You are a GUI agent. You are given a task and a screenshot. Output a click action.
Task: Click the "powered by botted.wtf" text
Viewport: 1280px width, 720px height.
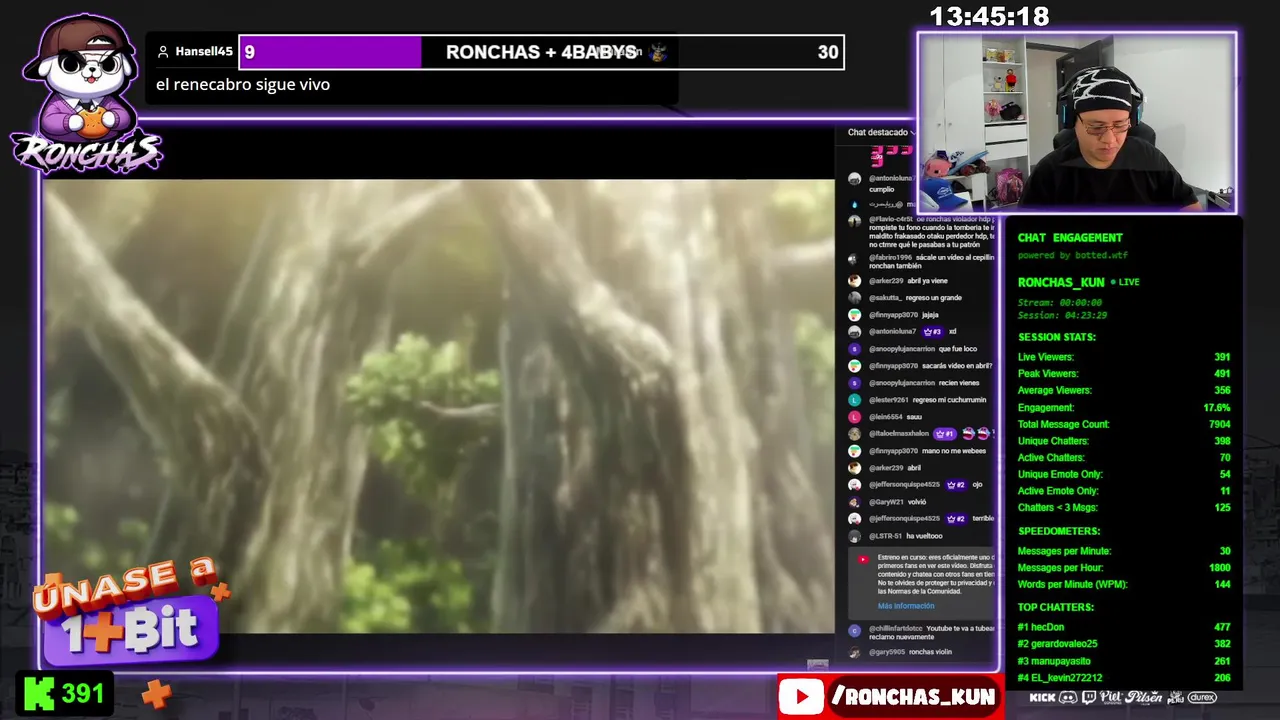pos(1071,256)
